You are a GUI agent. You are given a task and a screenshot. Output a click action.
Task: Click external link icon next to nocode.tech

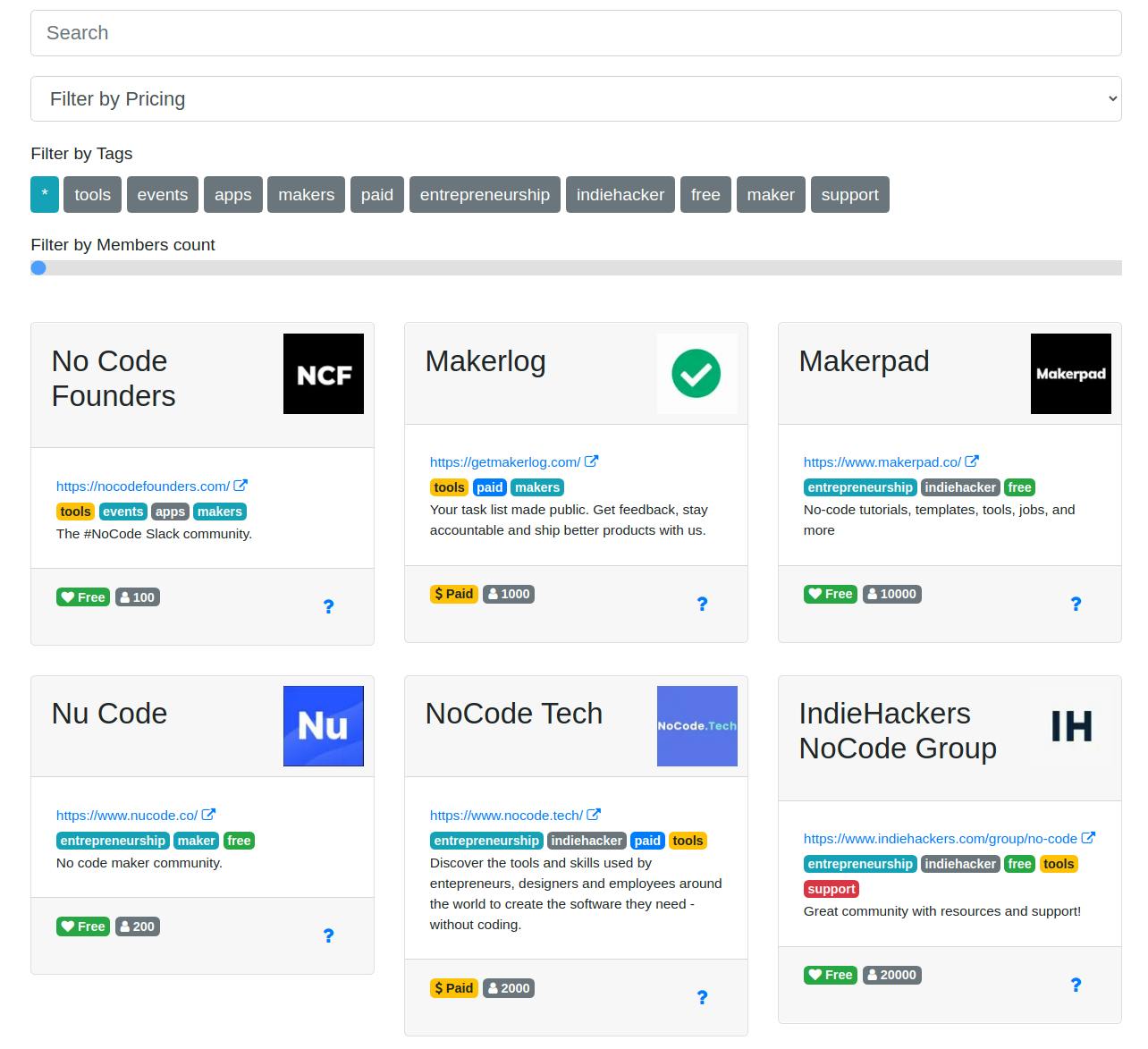[x=594, y=815]
